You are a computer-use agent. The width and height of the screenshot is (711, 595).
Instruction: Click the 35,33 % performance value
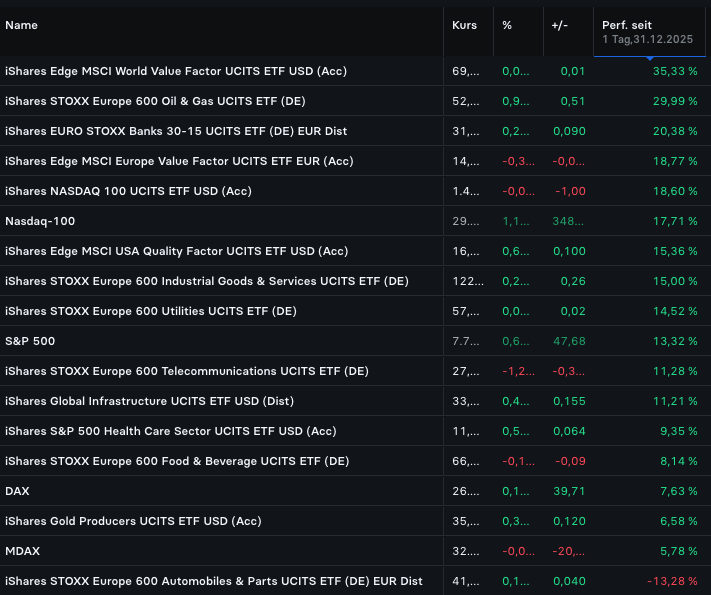click(x=675, y=71)
